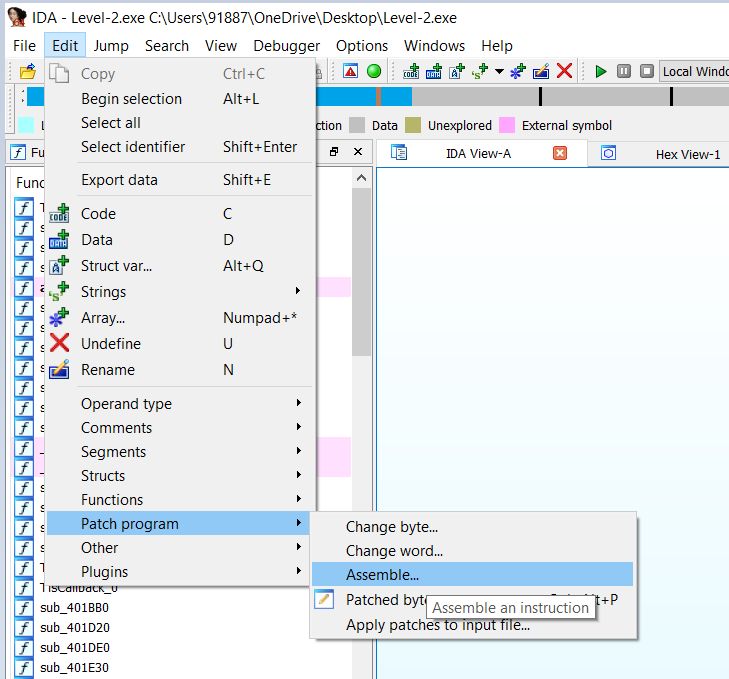Open the Options menu
Viewport: 729px width, 679px height.
pos(362,46)
